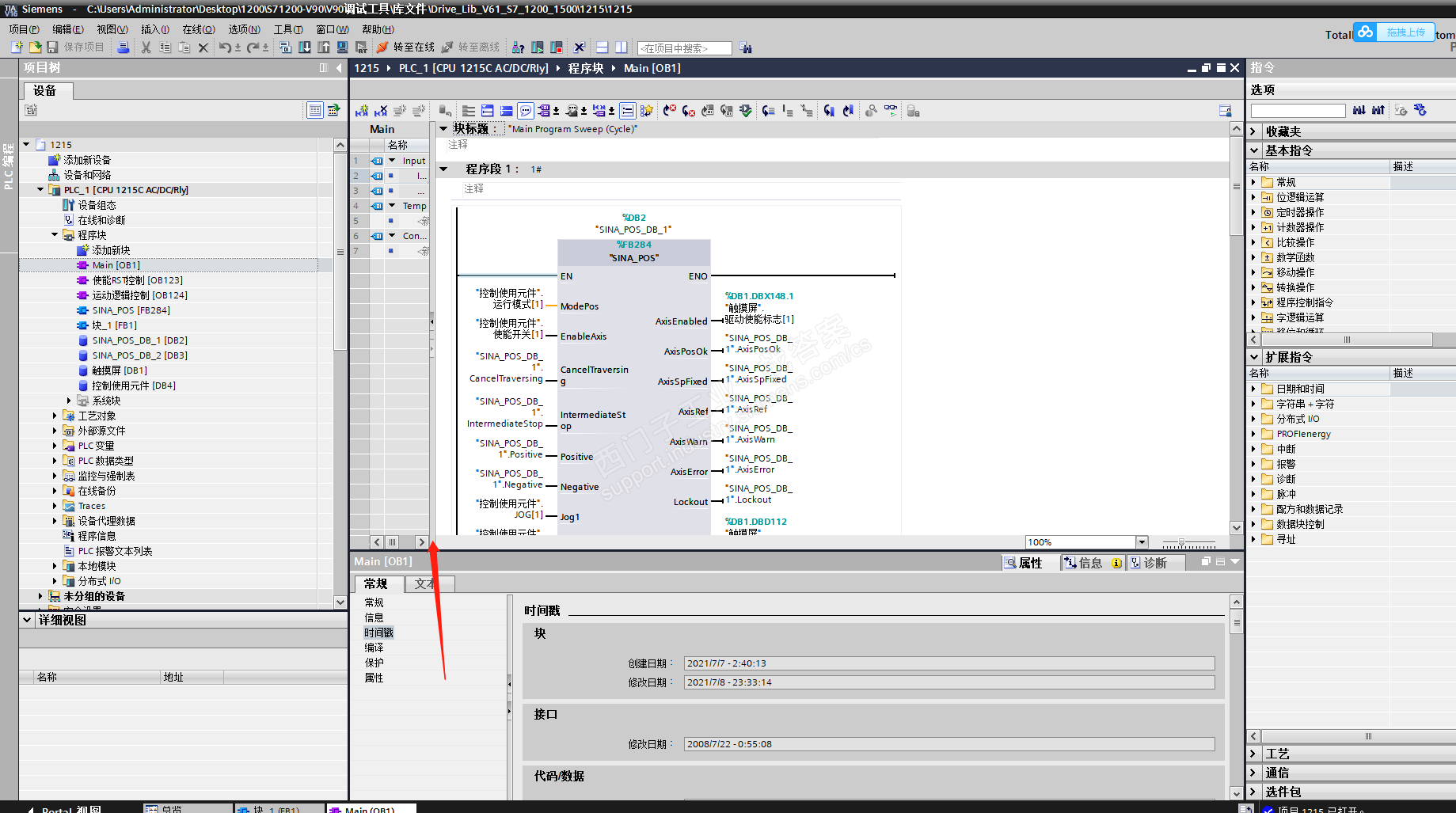
Task: Click the project search input field
Action: pos(684,48)
